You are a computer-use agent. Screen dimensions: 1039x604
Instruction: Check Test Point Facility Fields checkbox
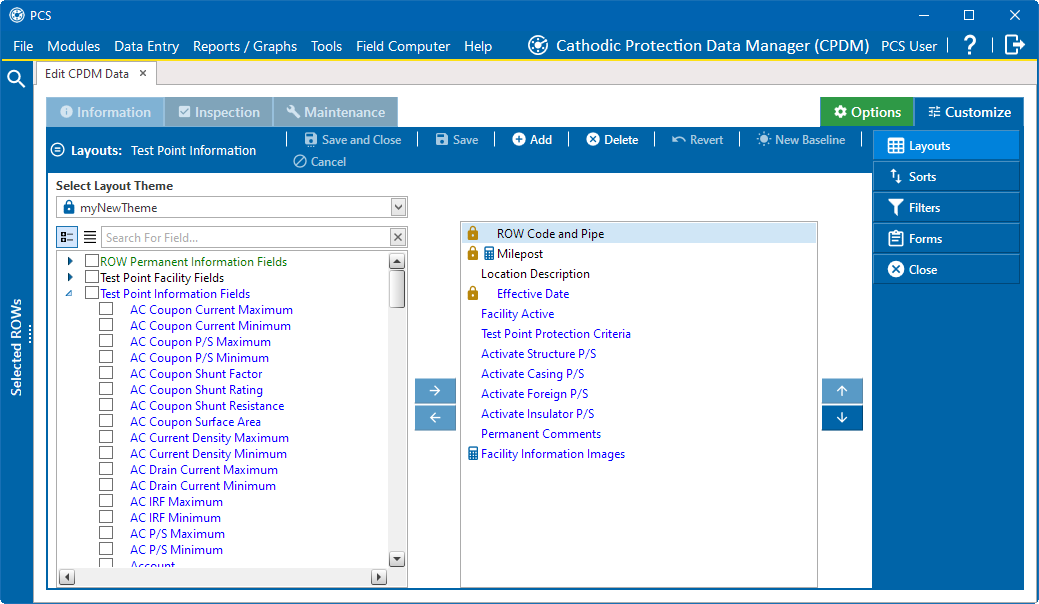click(91, 277)
